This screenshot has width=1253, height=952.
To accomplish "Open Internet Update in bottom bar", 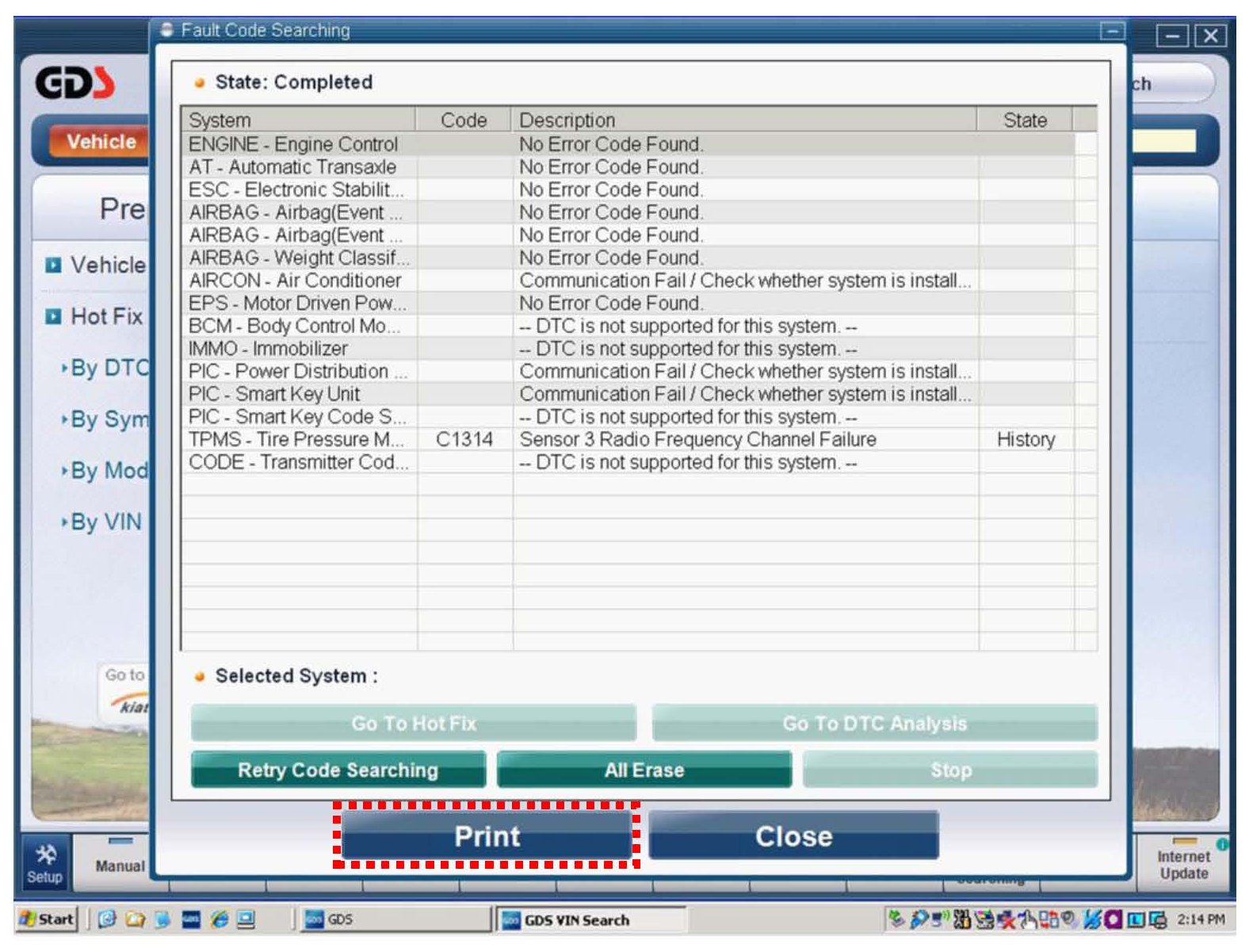I will (1182, 864).
